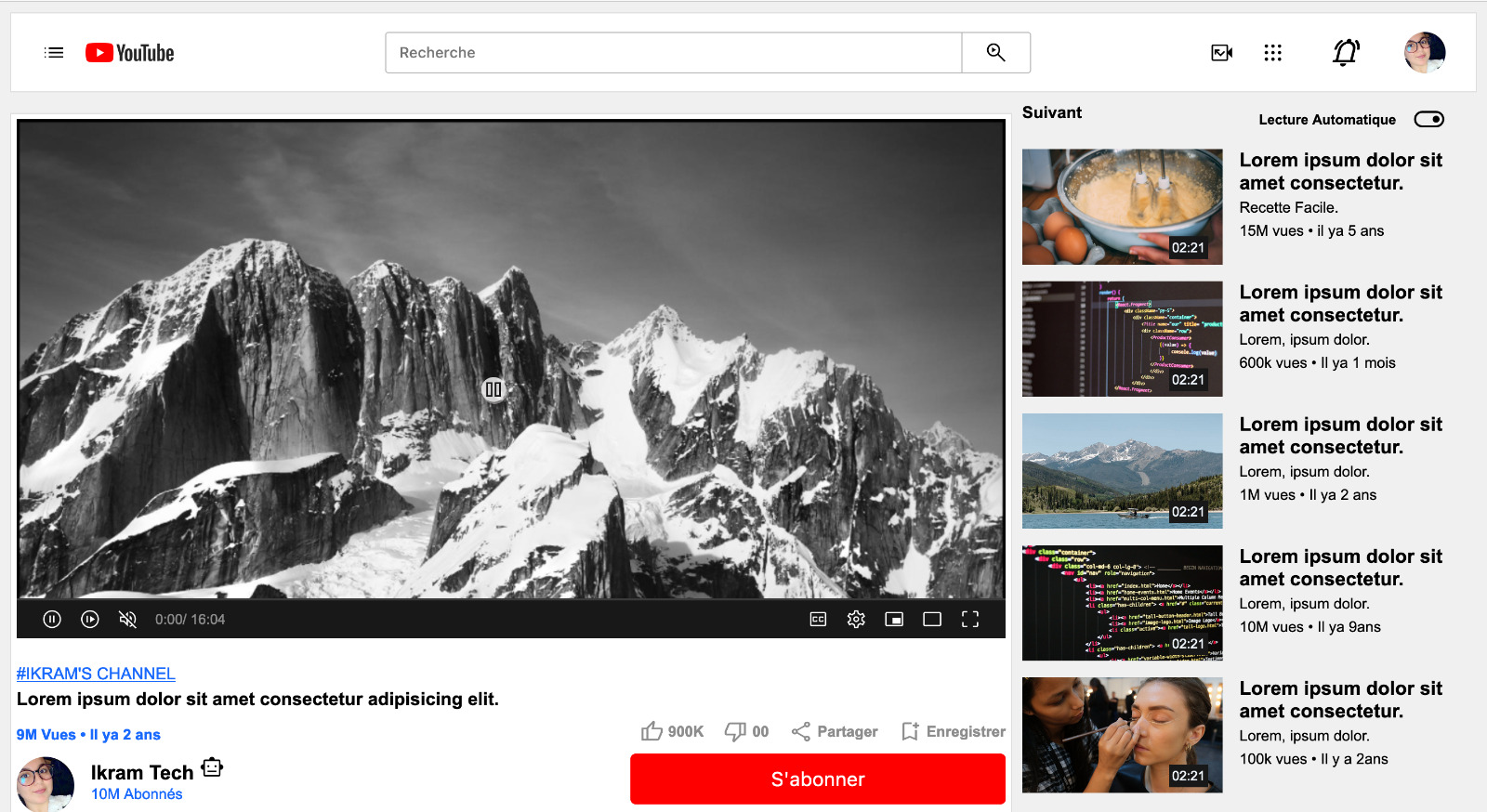Click "1M vues • Il ya 2 ans"
The width and height of the screenshot is (1487, 812).
coord(1308,494)
